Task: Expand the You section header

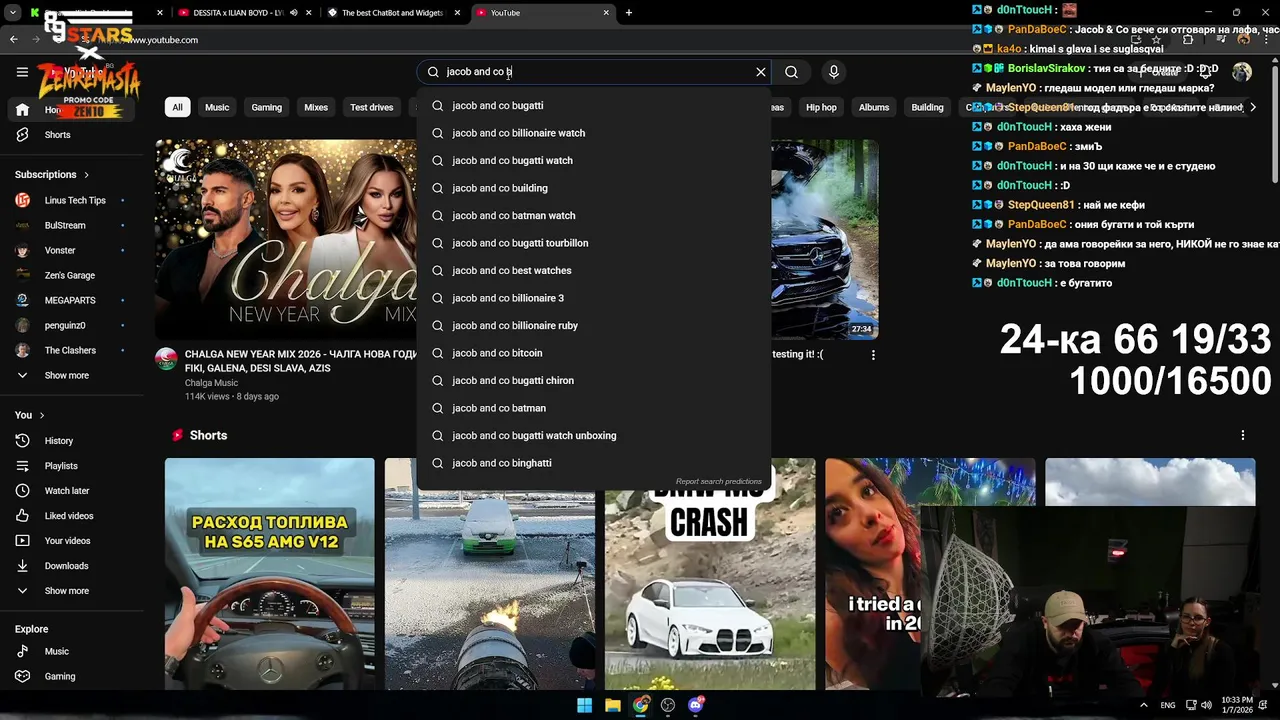Action: [30, 415]
